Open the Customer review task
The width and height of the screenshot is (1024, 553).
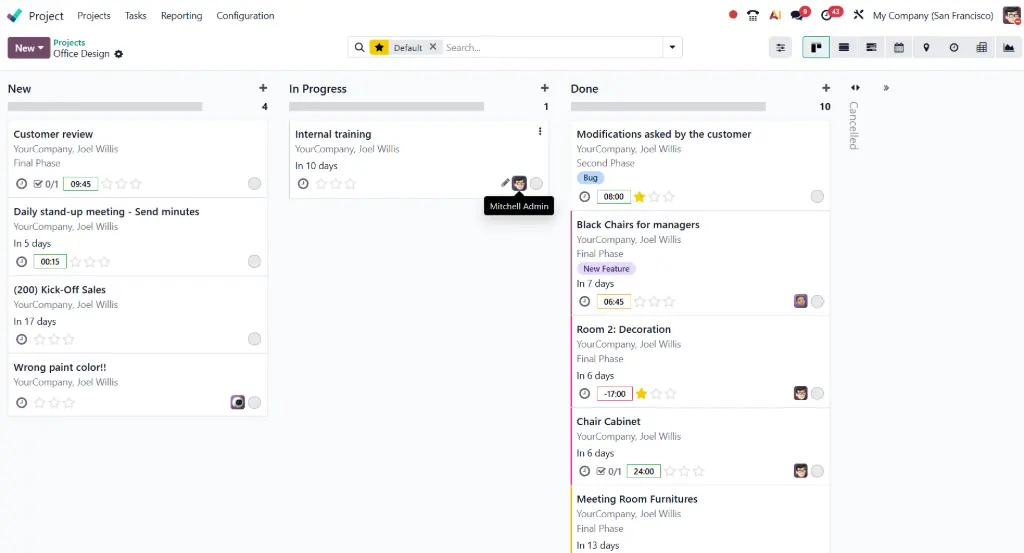54,134
